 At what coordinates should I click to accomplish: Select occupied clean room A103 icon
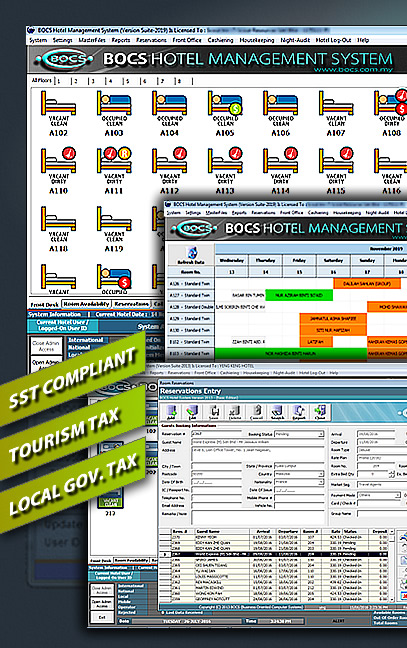tap(114, 103)
